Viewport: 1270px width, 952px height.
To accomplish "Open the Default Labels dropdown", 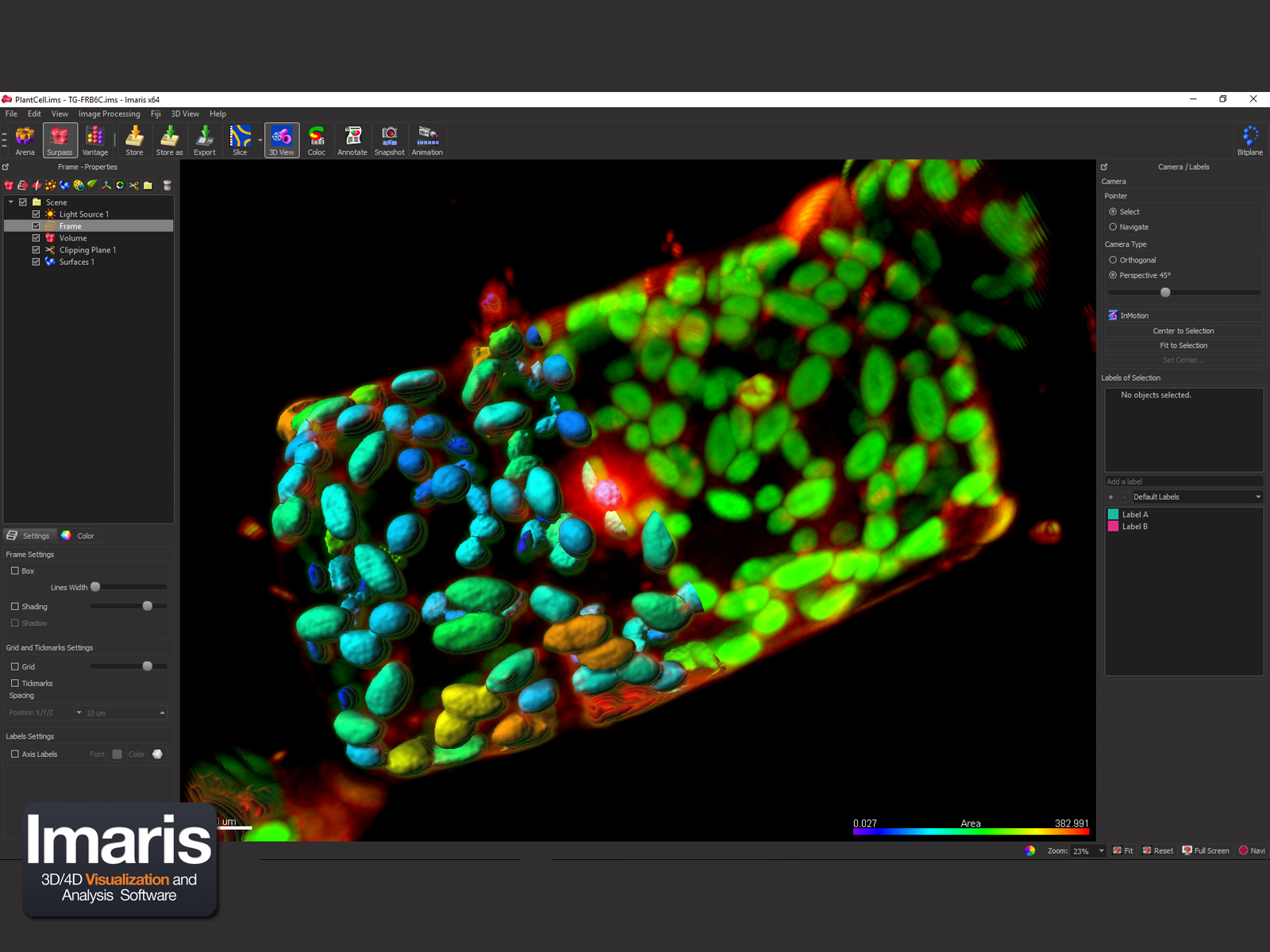I will 1196,497.
